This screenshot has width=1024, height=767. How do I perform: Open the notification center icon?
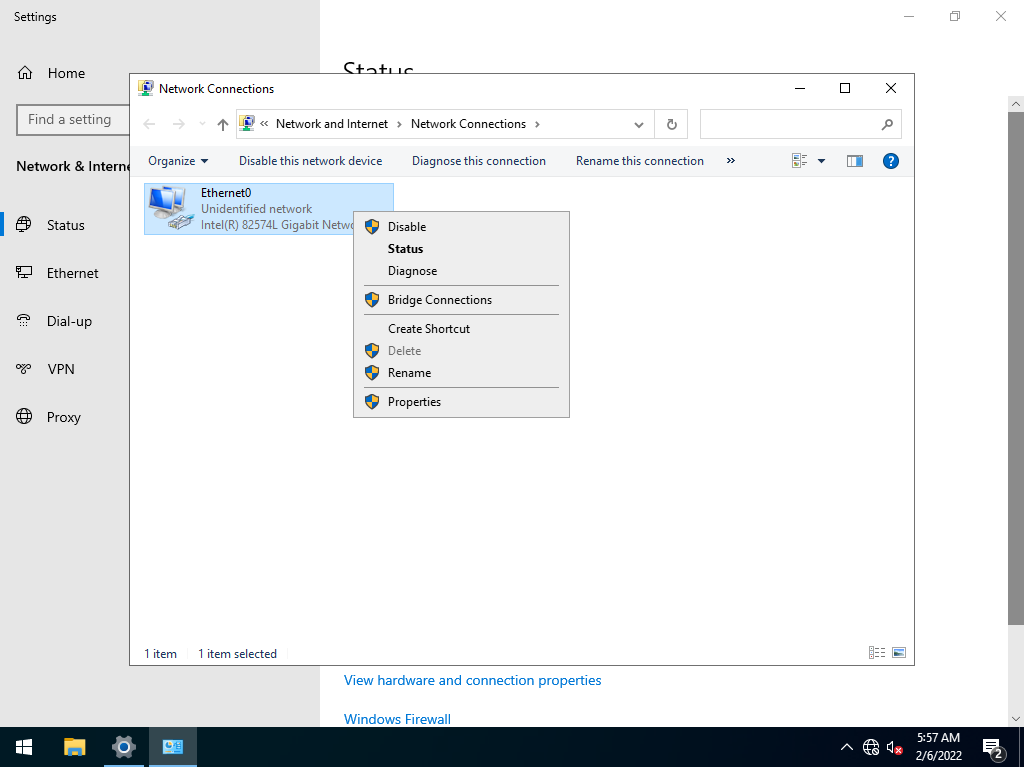click(x=993, y=747)
